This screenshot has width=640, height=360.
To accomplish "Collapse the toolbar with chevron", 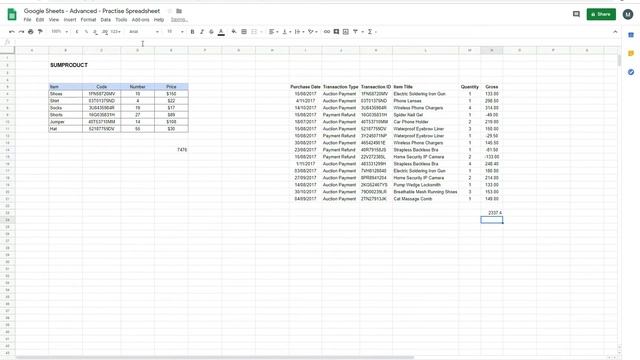I will pyautogui.click(x=615, y=32).
